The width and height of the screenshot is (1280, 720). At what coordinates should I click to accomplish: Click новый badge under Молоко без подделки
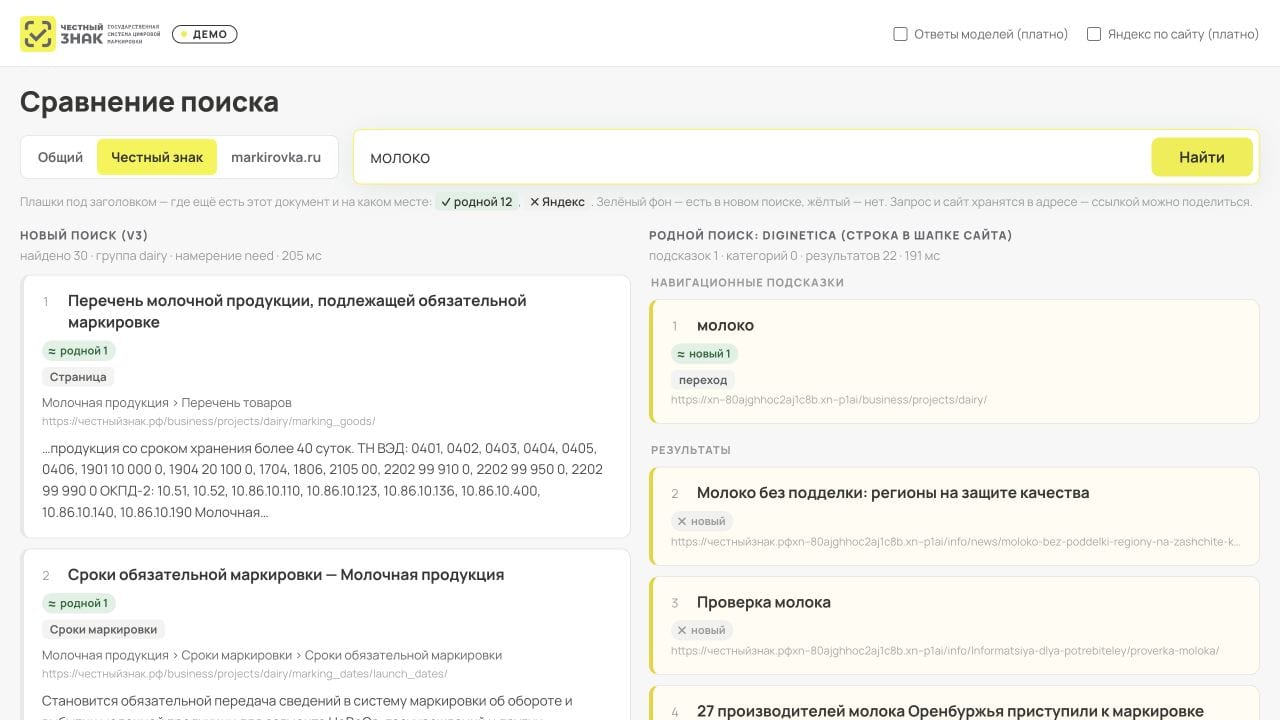[x=702, y=521]
